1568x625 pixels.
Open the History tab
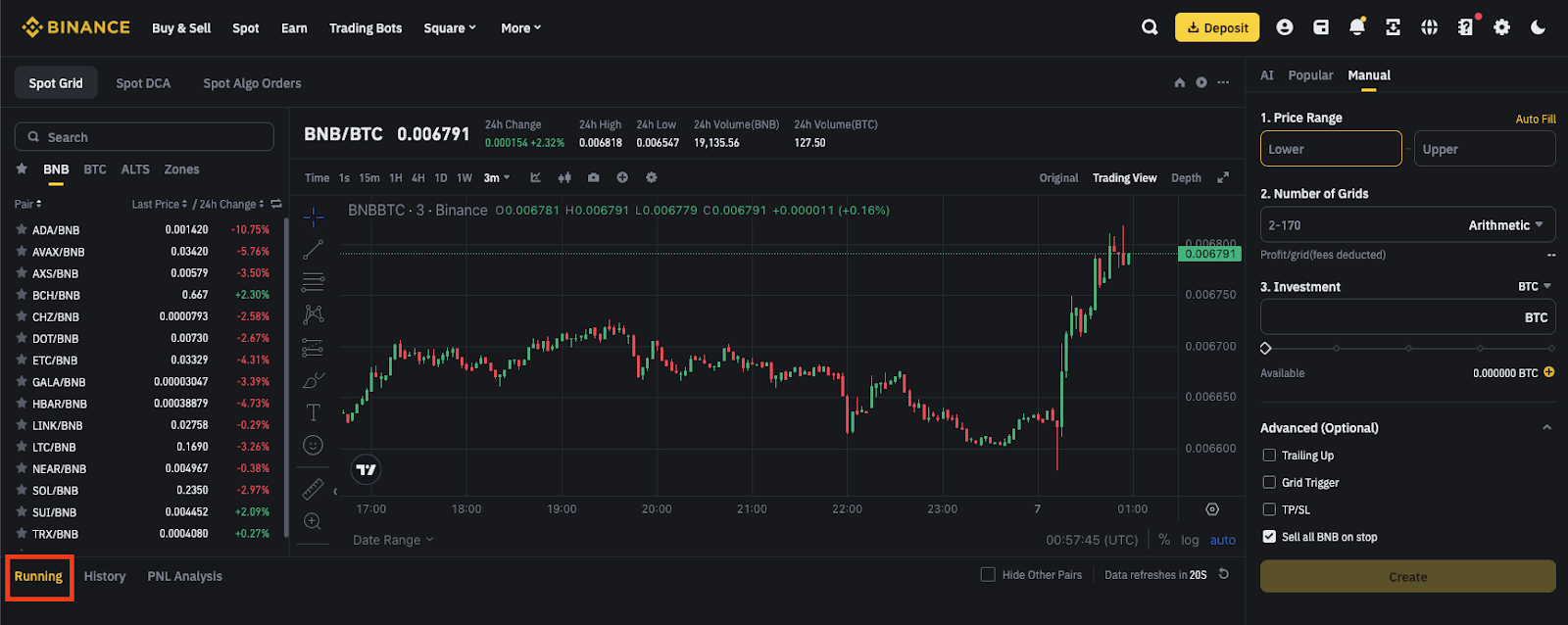pyautogui.click(x=105, y=576)
